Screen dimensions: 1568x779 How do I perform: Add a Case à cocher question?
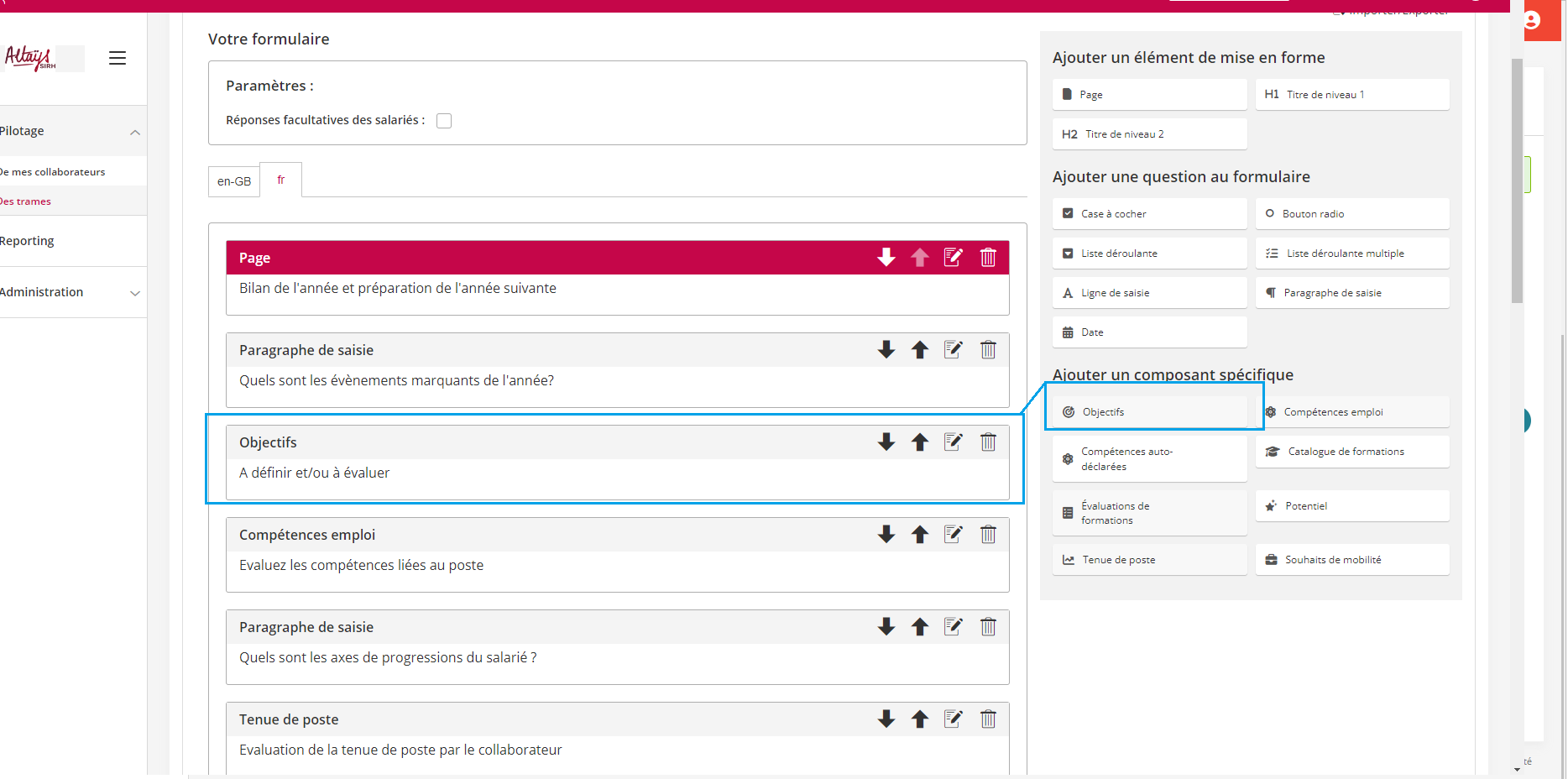tap(1149, 214)
